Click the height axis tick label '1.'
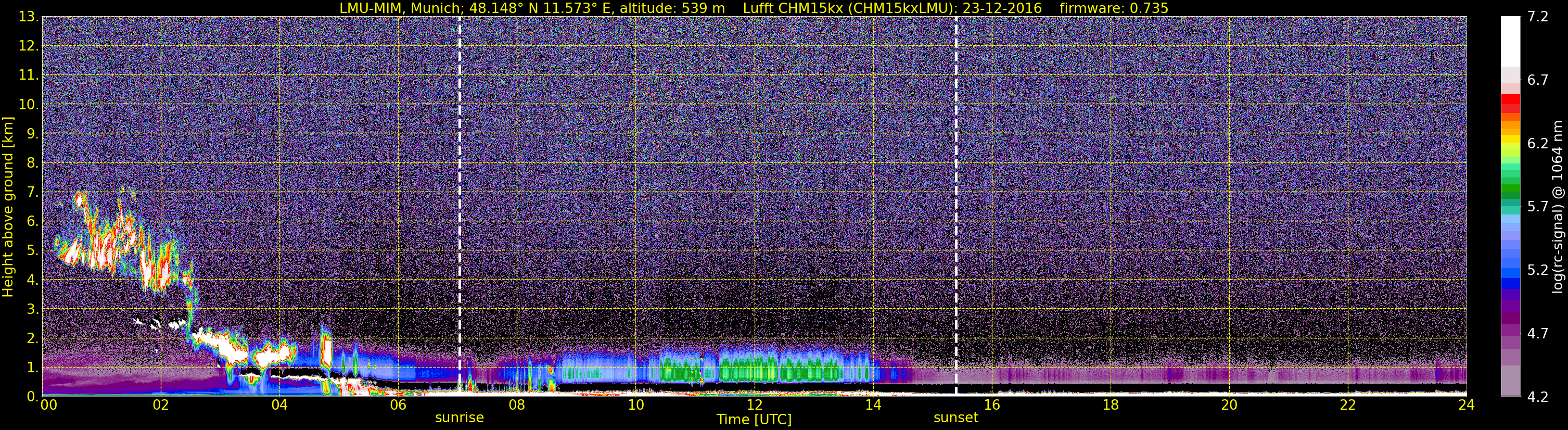 (x=32, y=368)
